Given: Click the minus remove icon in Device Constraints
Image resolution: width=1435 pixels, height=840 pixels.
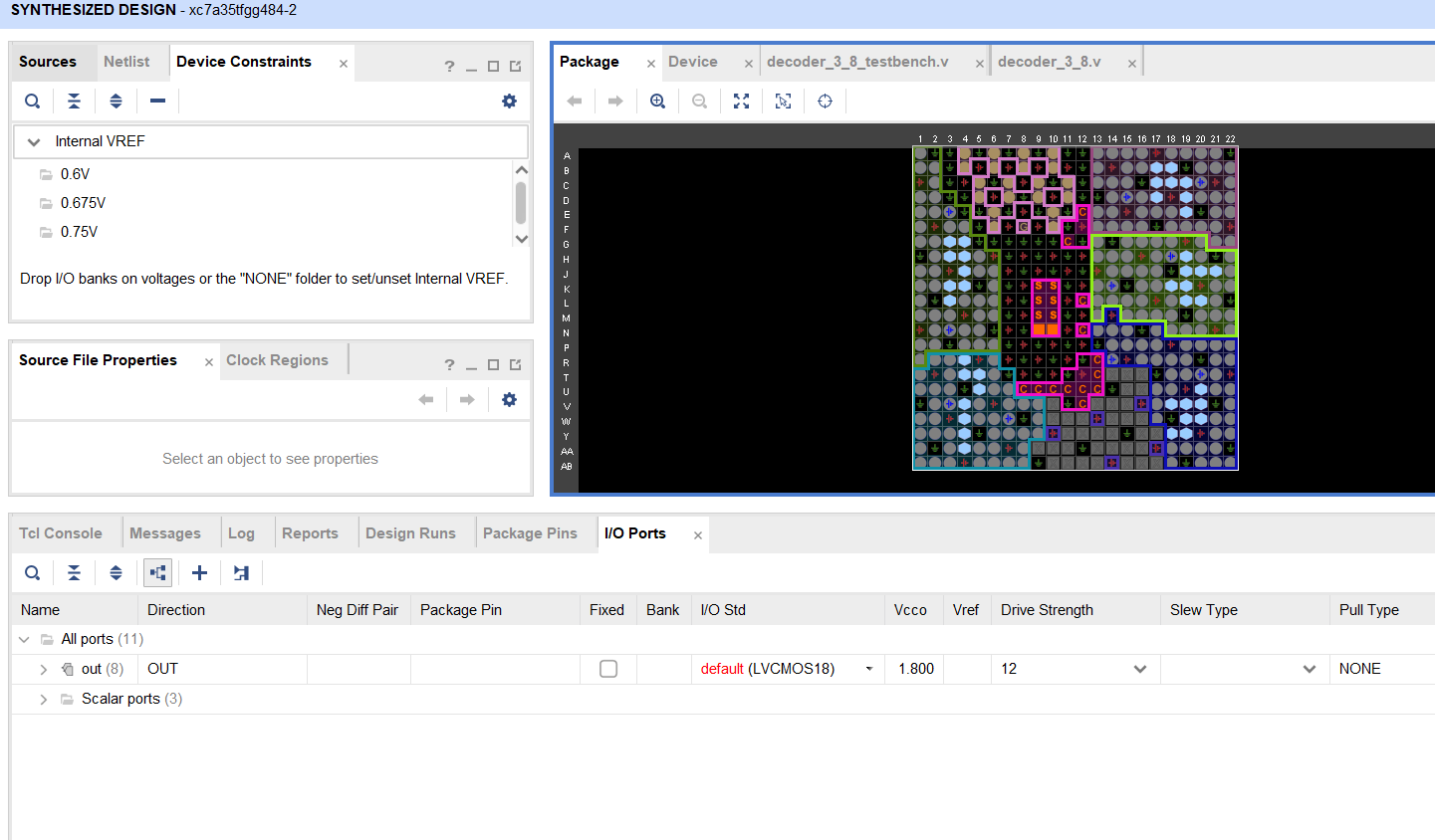Looking at the screenshot, I should [157, 101].
